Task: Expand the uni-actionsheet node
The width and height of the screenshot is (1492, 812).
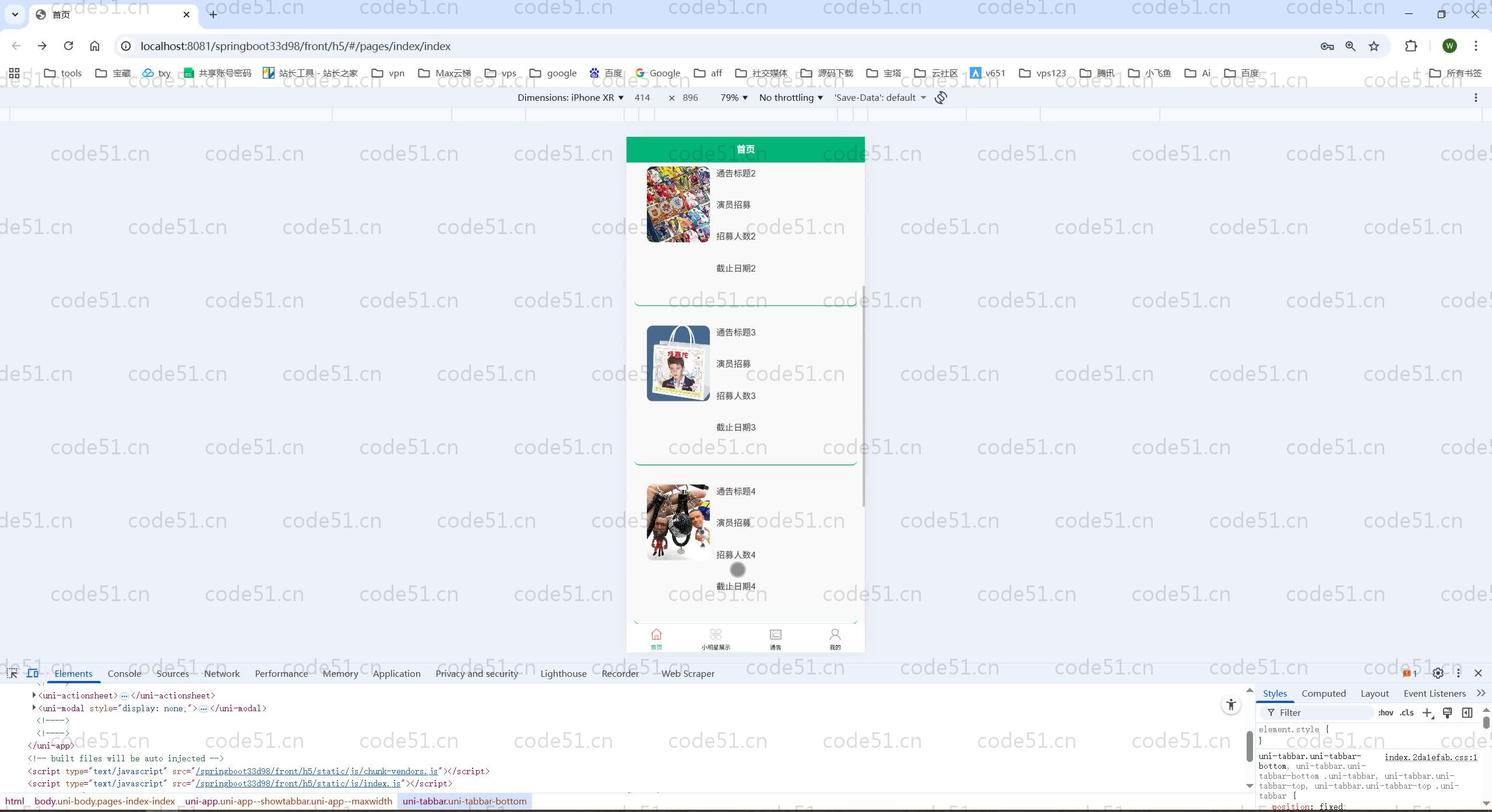Action: [33, 695]
